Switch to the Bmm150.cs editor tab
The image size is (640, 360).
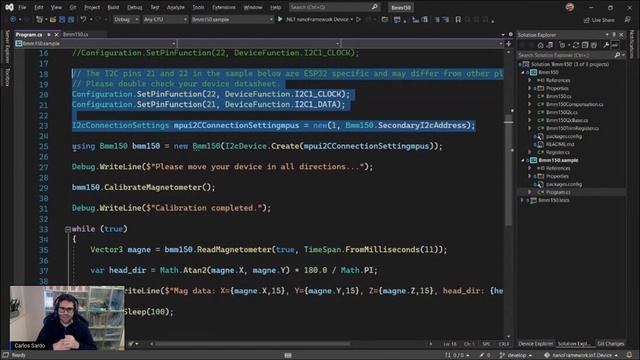pyautogui.click(x=76, y=35)
